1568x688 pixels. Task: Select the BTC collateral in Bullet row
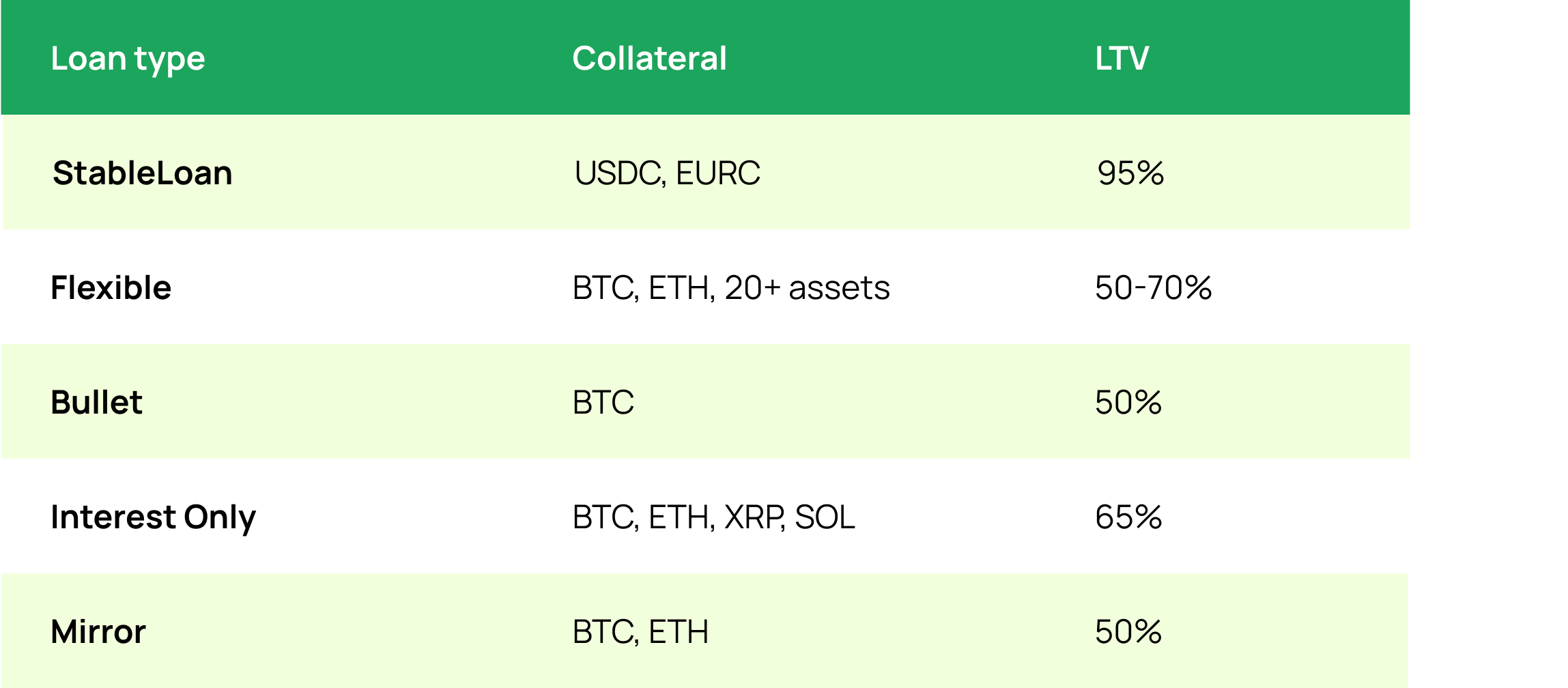point(603,403)
